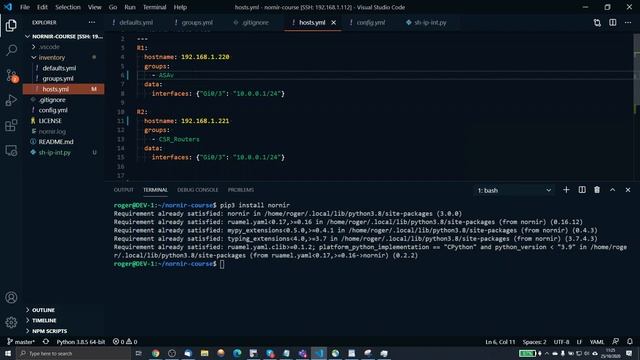Open Source Control view with badge
640x360 pixels.
[x=11, y=76]
